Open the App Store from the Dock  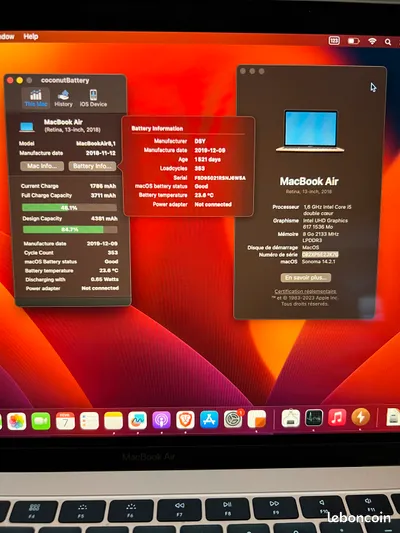209,419
